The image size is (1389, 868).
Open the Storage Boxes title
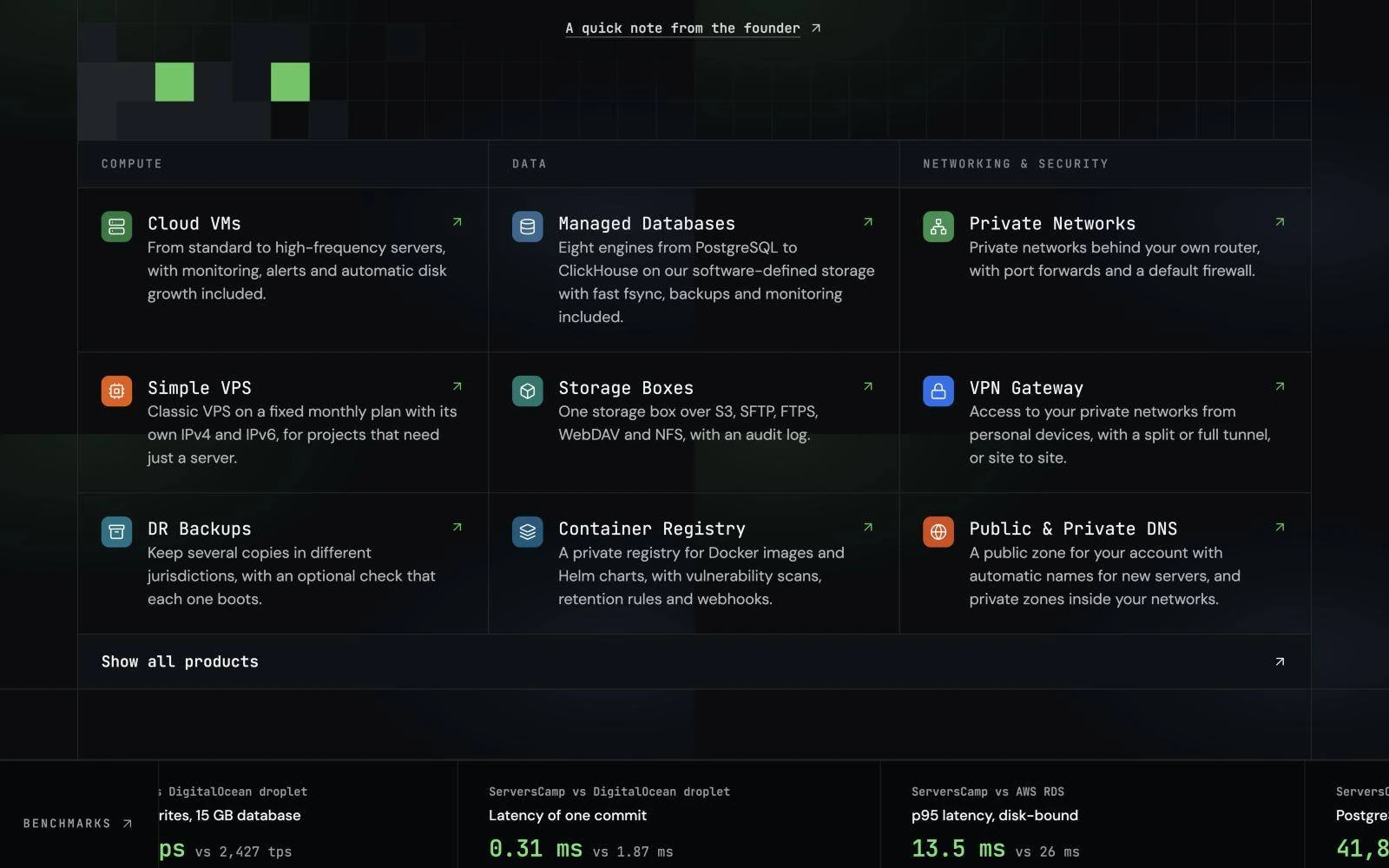[626, 387]
